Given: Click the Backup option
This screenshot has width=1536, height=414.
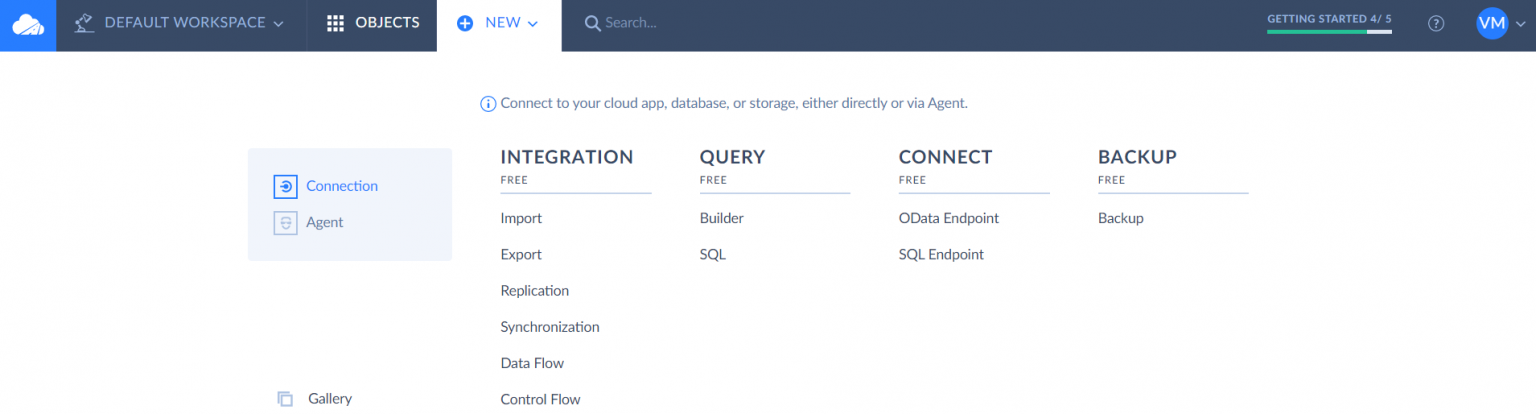Looking at the screenshot, I should pyautogui.click(x=1120, y=218).
